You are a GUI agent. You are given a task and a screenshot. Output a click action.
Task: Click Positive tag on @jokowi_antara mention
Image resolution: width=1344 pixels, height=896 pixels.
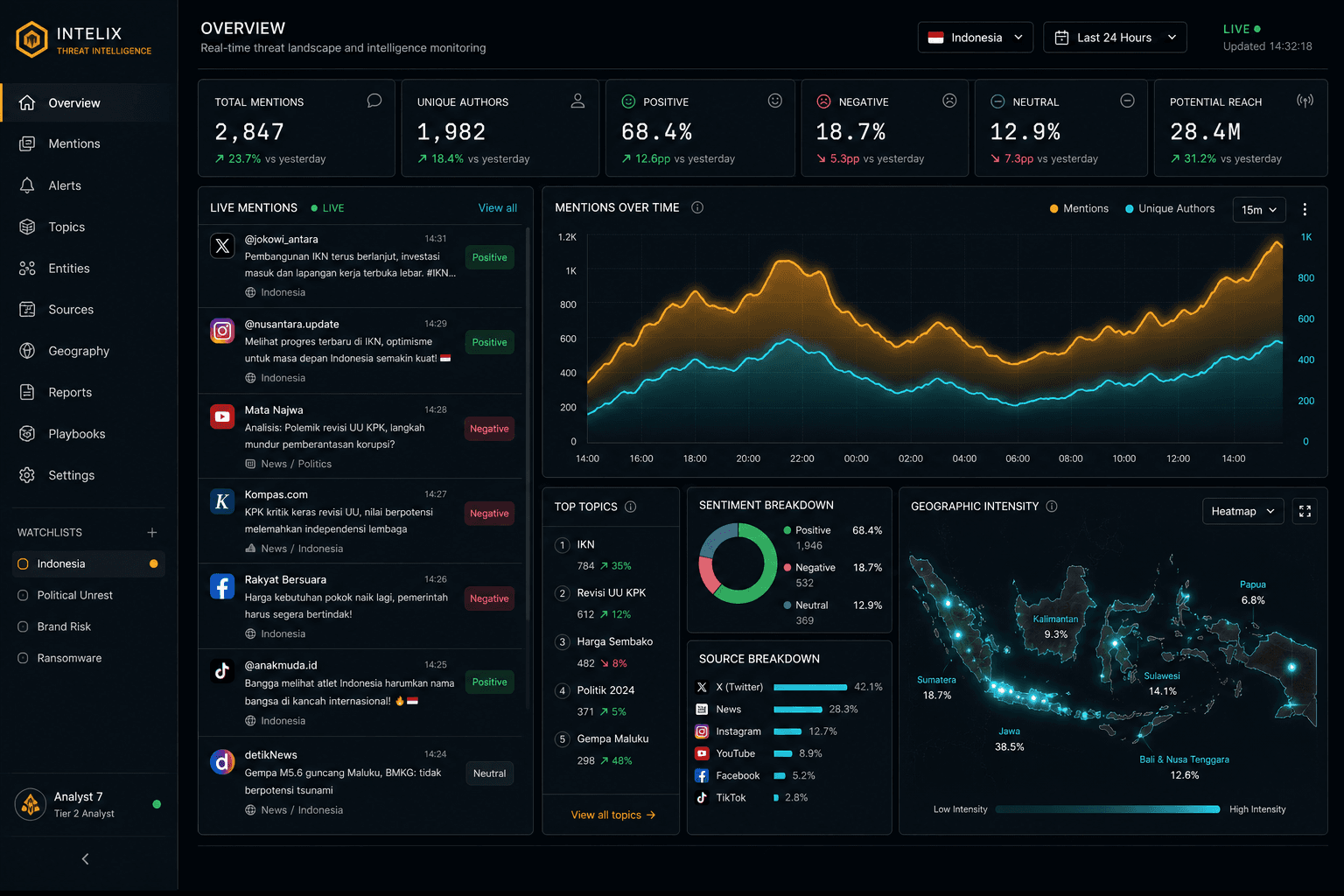[489, 257]
